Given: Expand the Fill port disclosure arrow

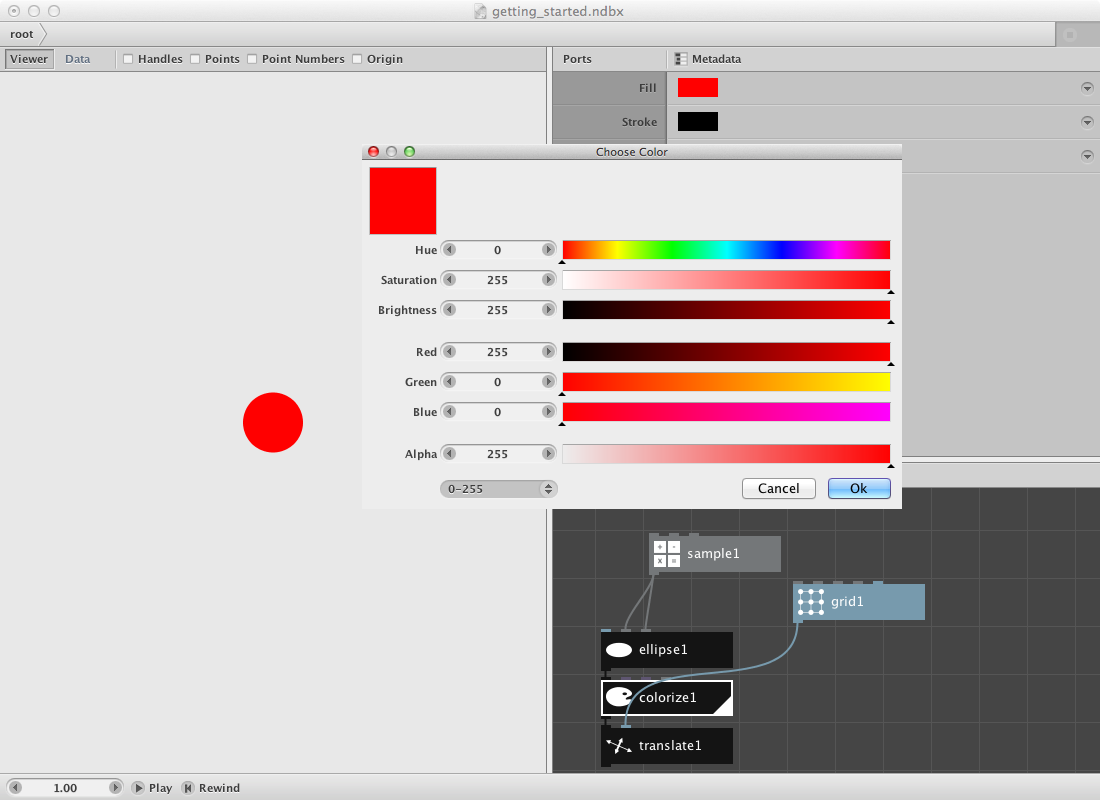Looking at the screenshot, I should pyautogui.click(x=1087, y=87).
